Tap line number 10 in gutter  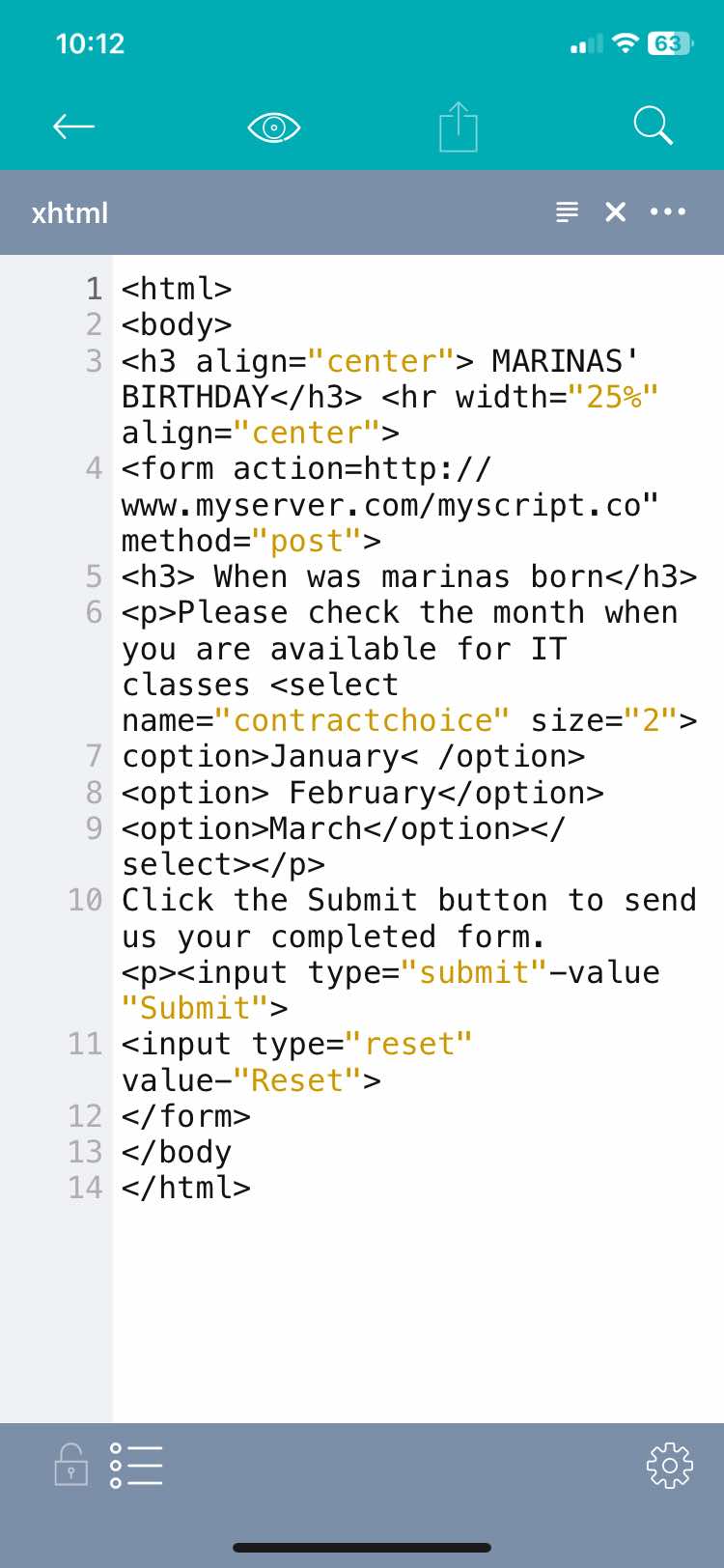(x=85, y=900)
